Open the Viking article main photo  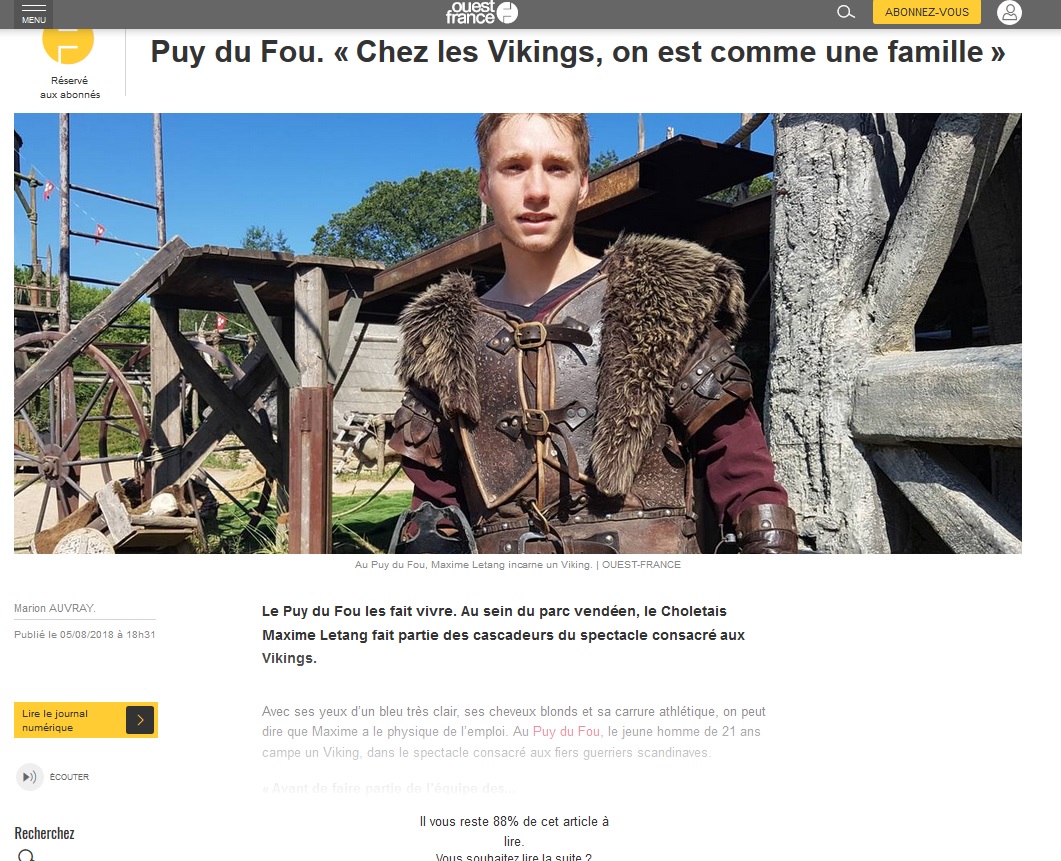[x=518, y=333]
